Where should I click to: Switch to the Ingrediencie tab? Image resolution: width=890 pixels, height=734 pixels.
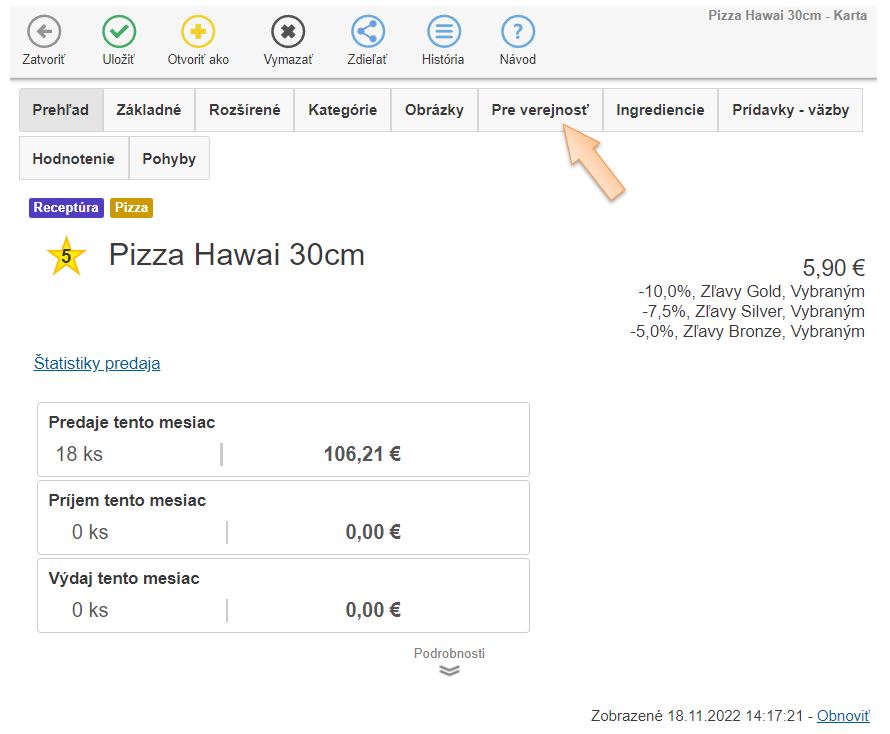[x=660, y=110]
